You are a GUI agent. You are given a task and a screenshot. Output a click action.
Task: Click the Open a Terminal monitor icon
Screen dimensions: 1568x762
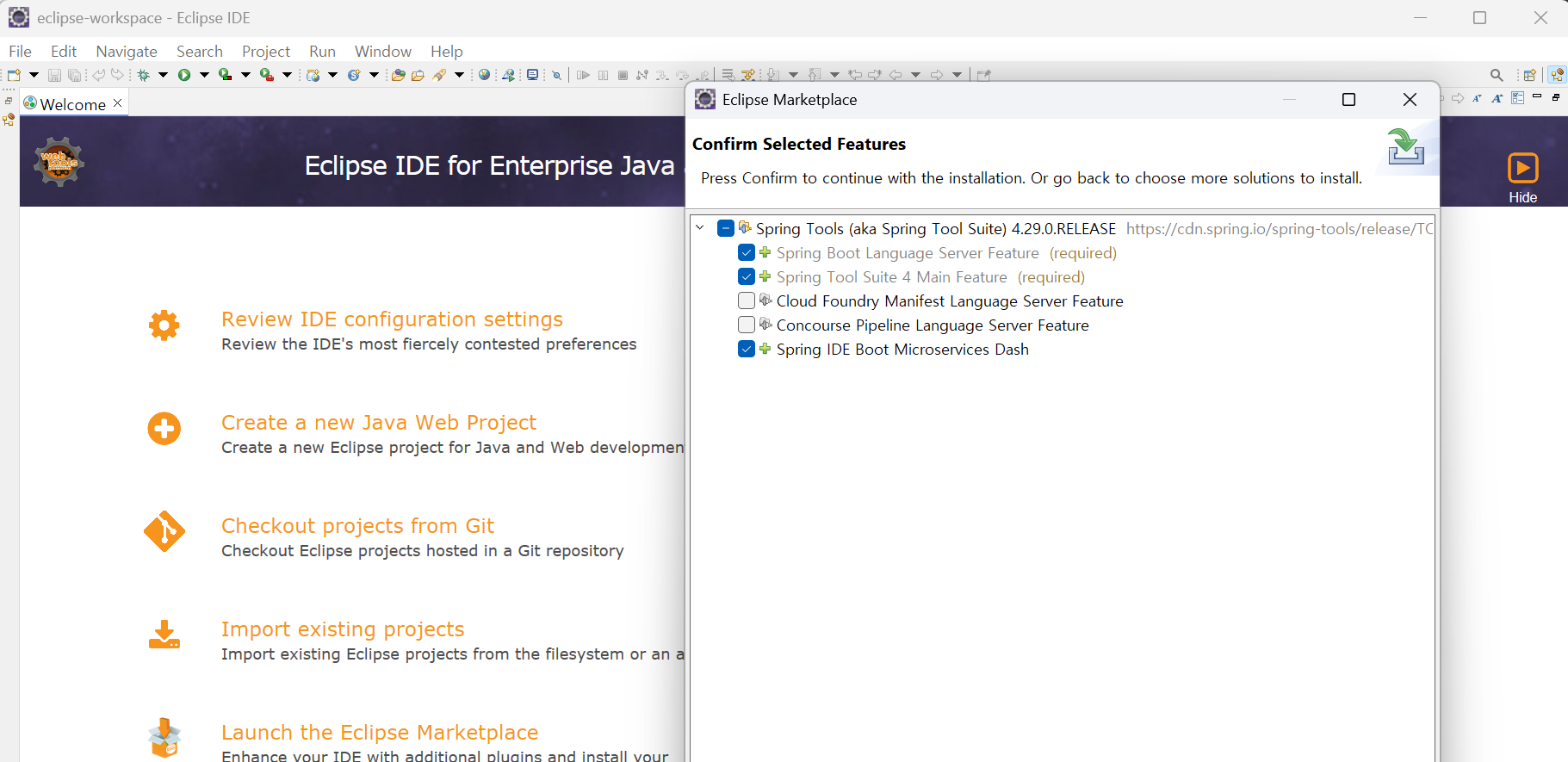[x=533, y=75]
